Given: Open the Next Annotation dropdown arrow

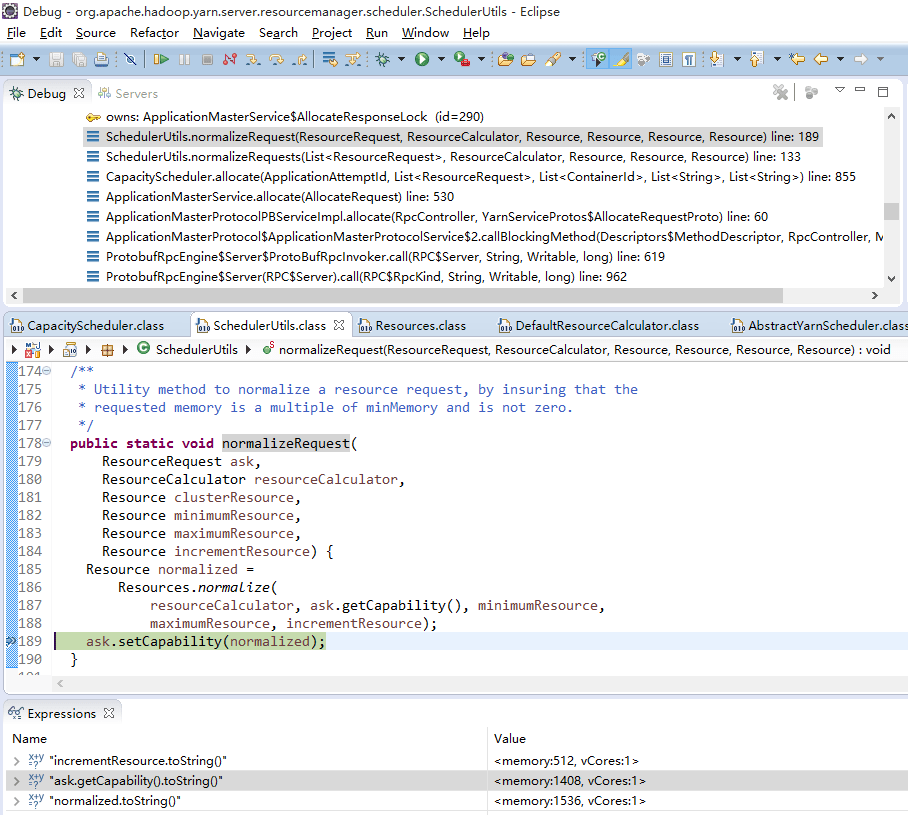Looking at the screenshot, I should [x=737, y=59].
